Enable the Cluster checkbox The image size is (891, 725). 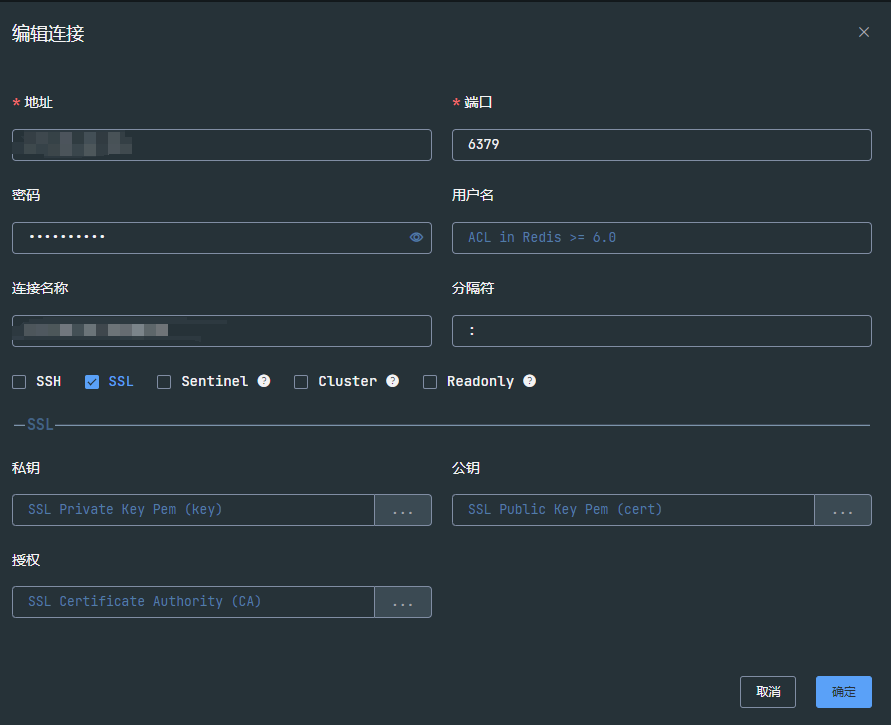pos(301,382)
